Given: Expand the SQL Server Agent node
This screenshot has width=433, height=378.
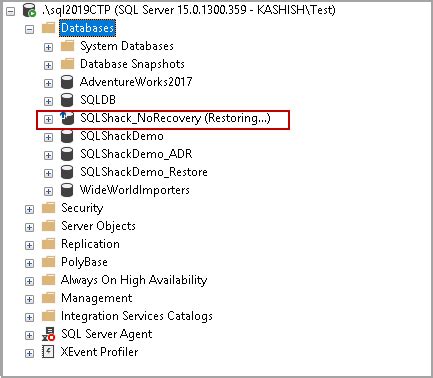Looking at the screenshot, I should 29,335.
